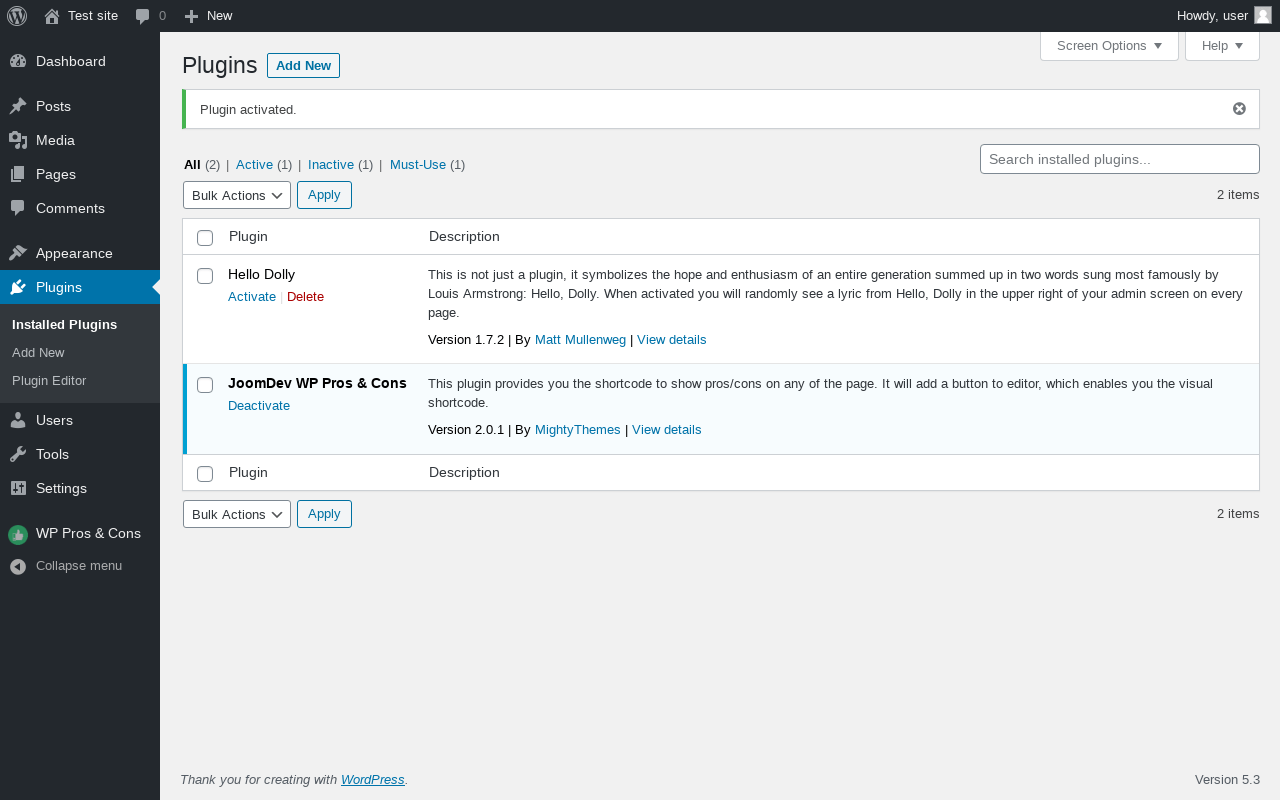The height and width of the screenshot is (800, 1280).
Task: Open the bottom Bulk Actions dropdown
Action: click(237, 514)
